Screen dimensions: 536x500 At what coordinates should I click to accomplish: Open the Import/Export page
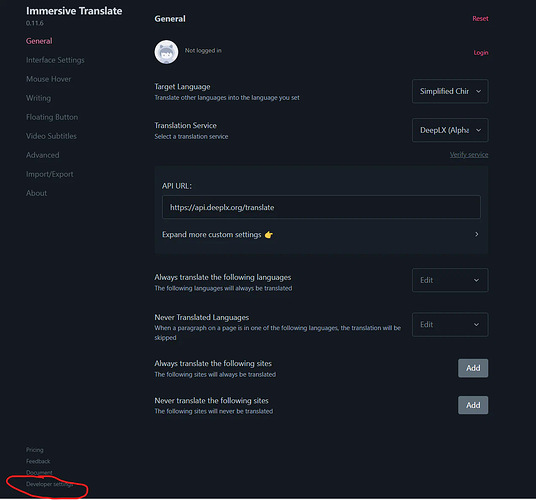50,174
